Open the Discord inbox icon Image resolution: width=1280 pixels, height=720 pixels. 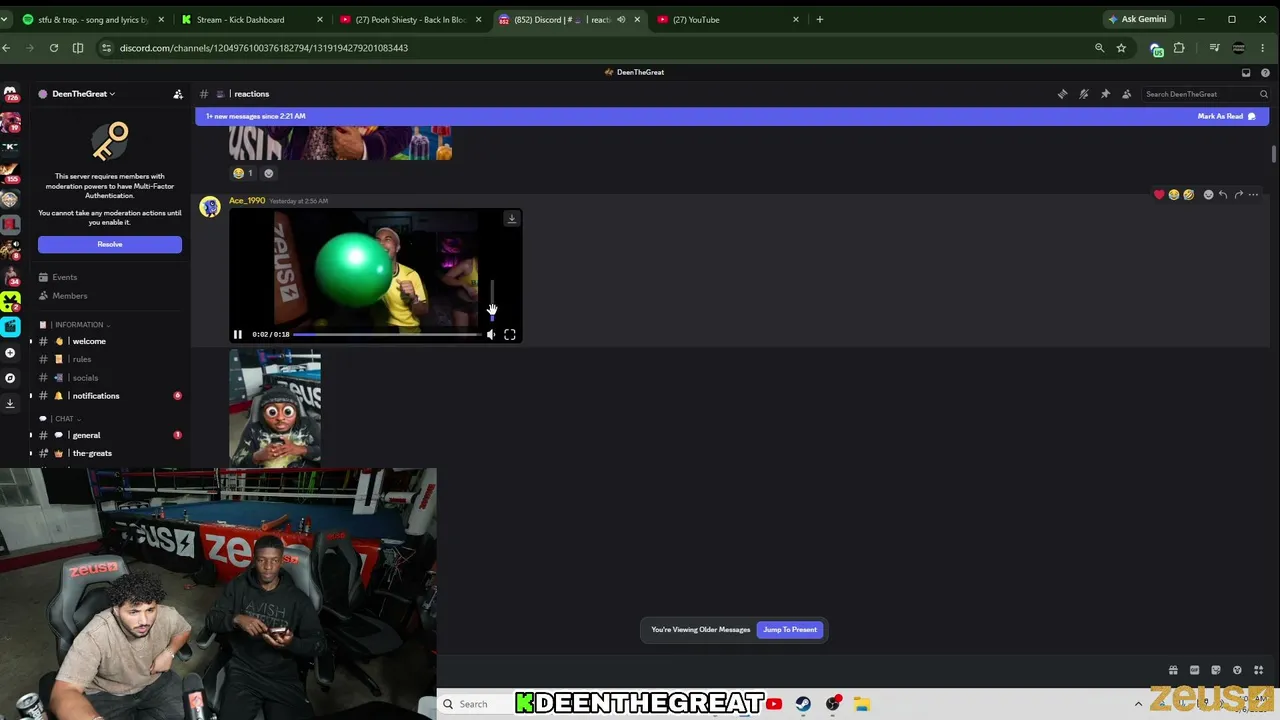tap(1246, 72)
